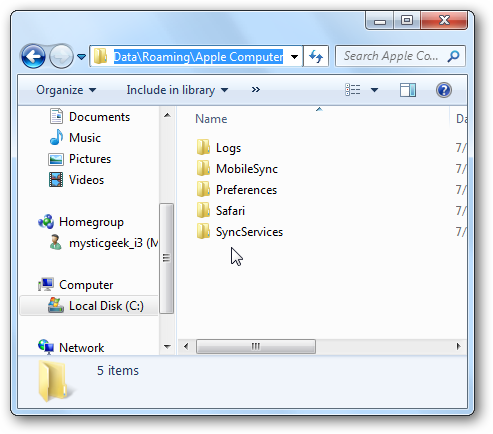Change the view with the views icon

coord(353,90)
